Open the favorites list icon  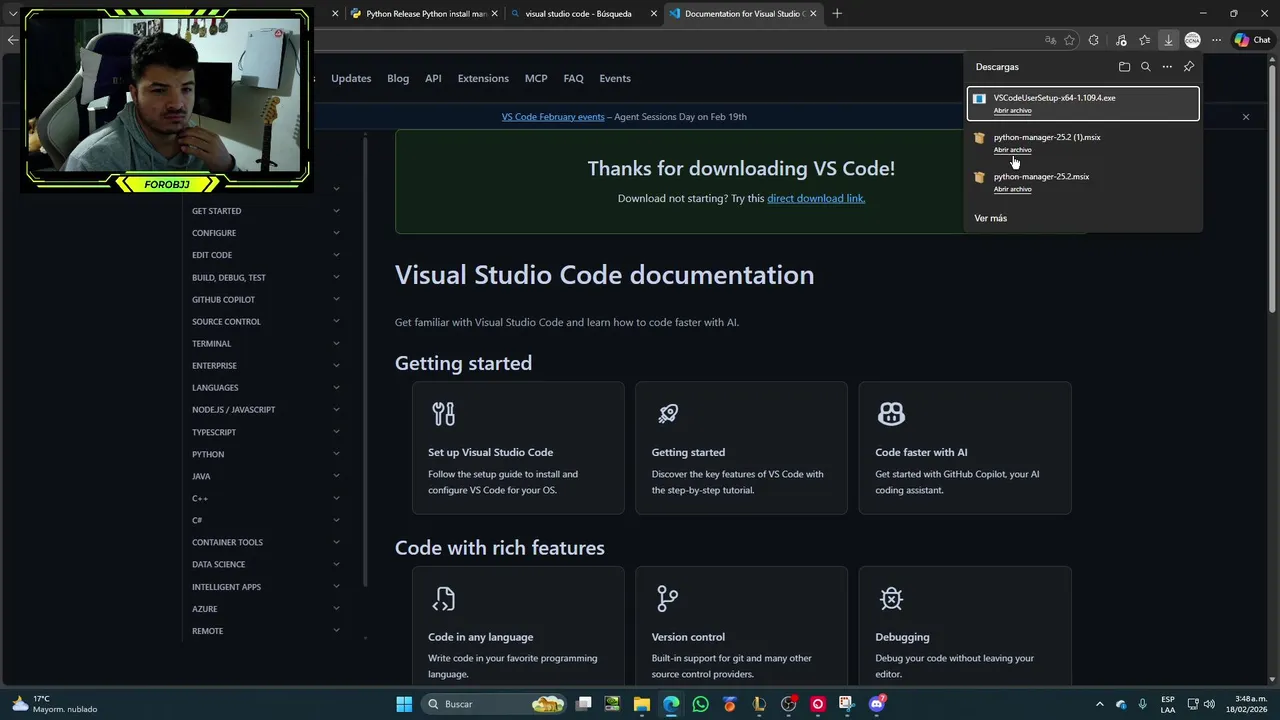[x=1145, y=40]
